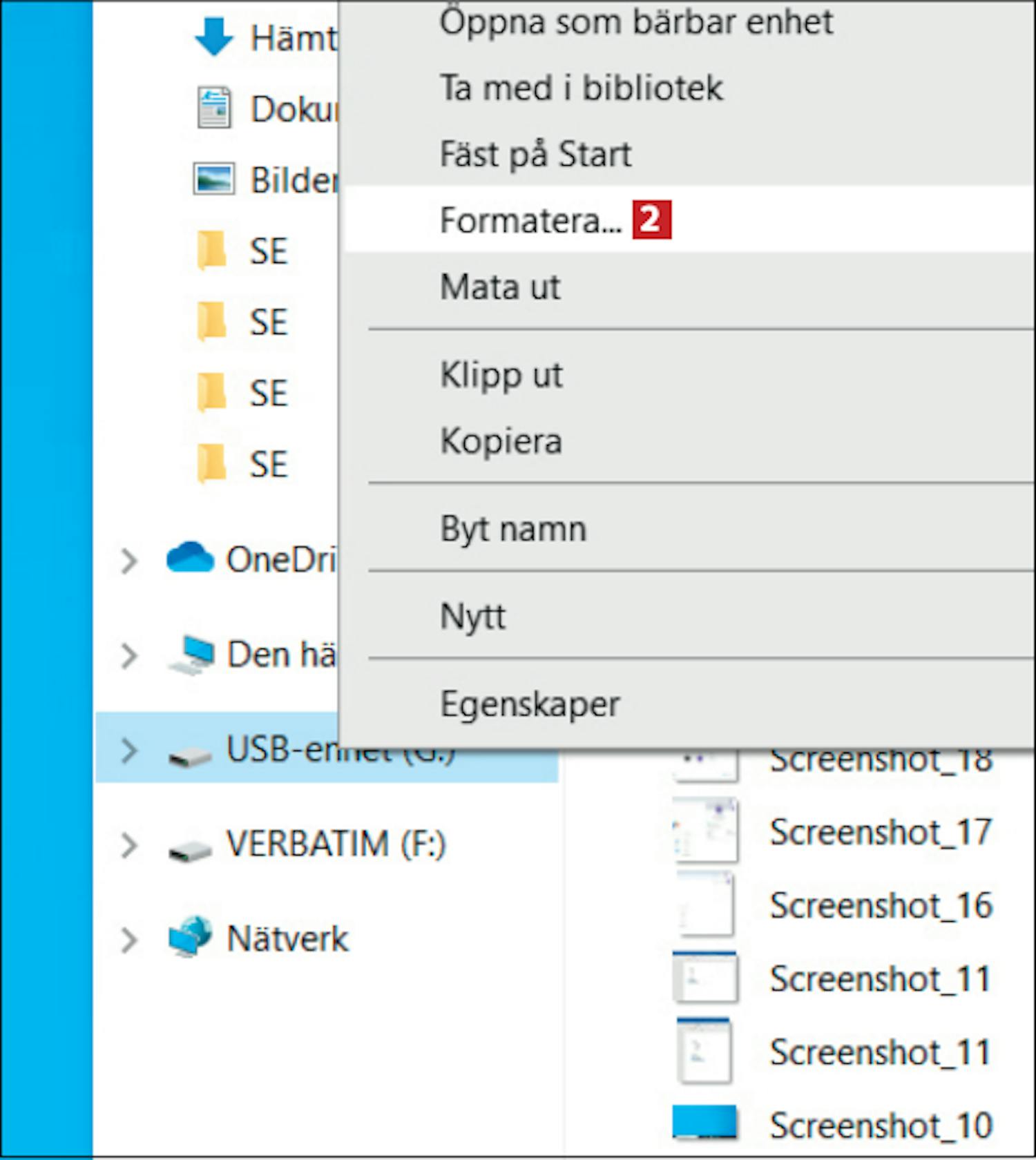Screen dimensions: 1036x1160
Task: Expand the Nätverk tree node
Action: pos(128,940)
